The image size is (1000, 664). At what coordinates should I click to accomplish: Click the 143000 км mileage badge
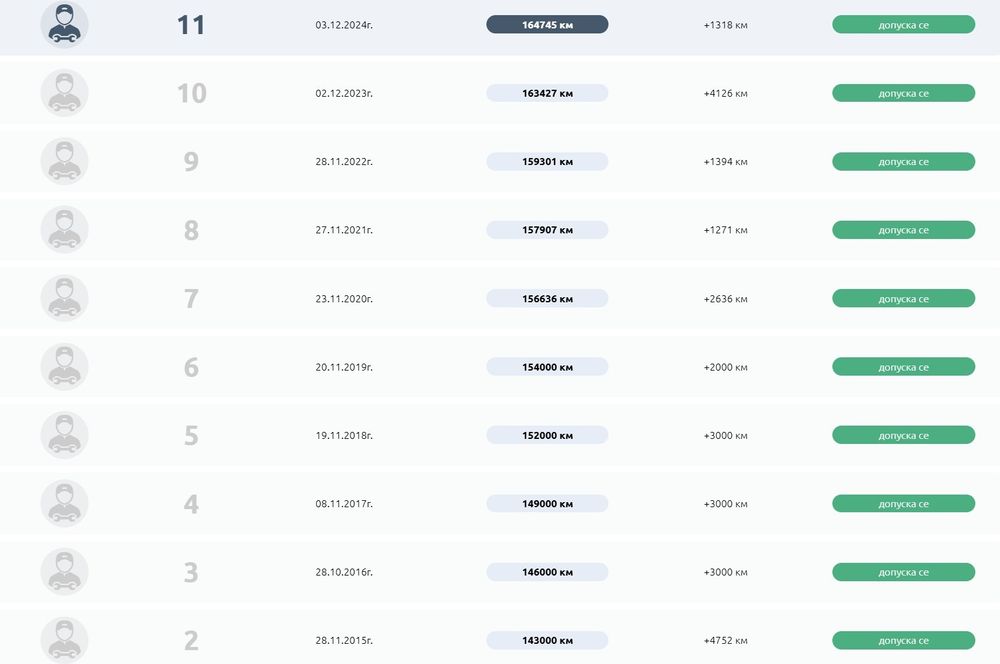[547, 640]
